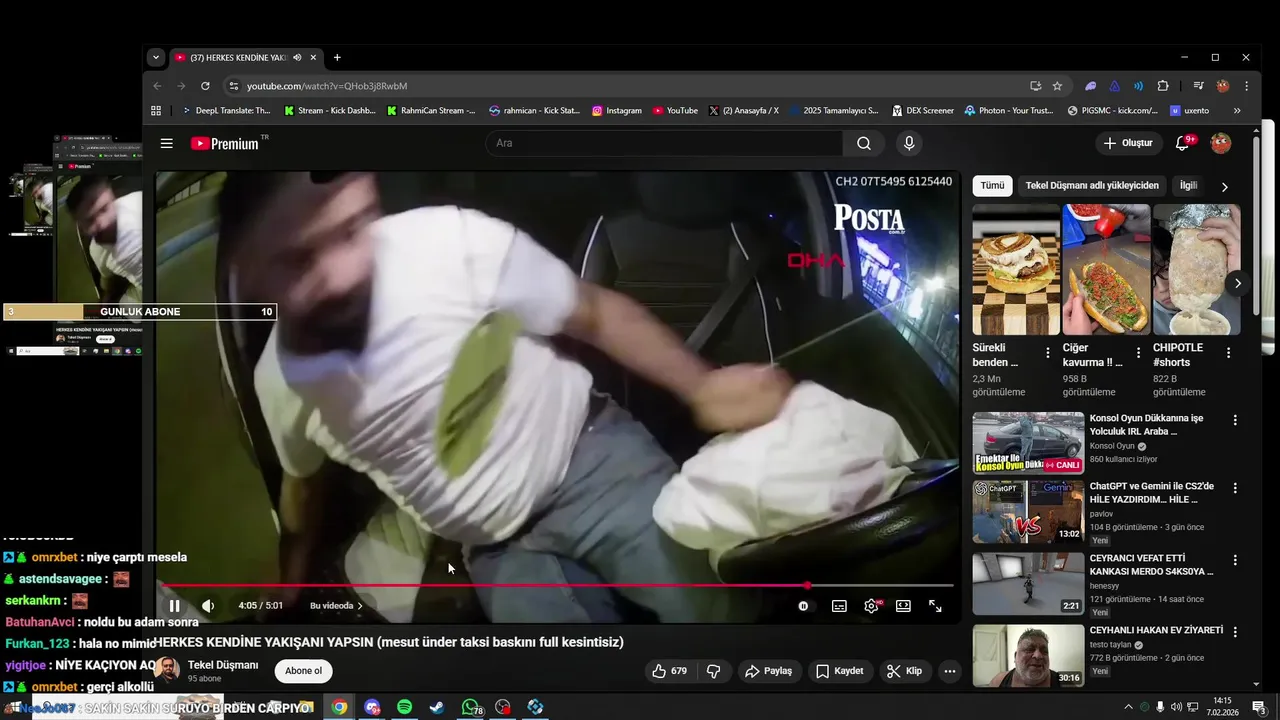Save video using Kaydet button
The width and height of the screenshot is (1280, 720).
(839, 671)
